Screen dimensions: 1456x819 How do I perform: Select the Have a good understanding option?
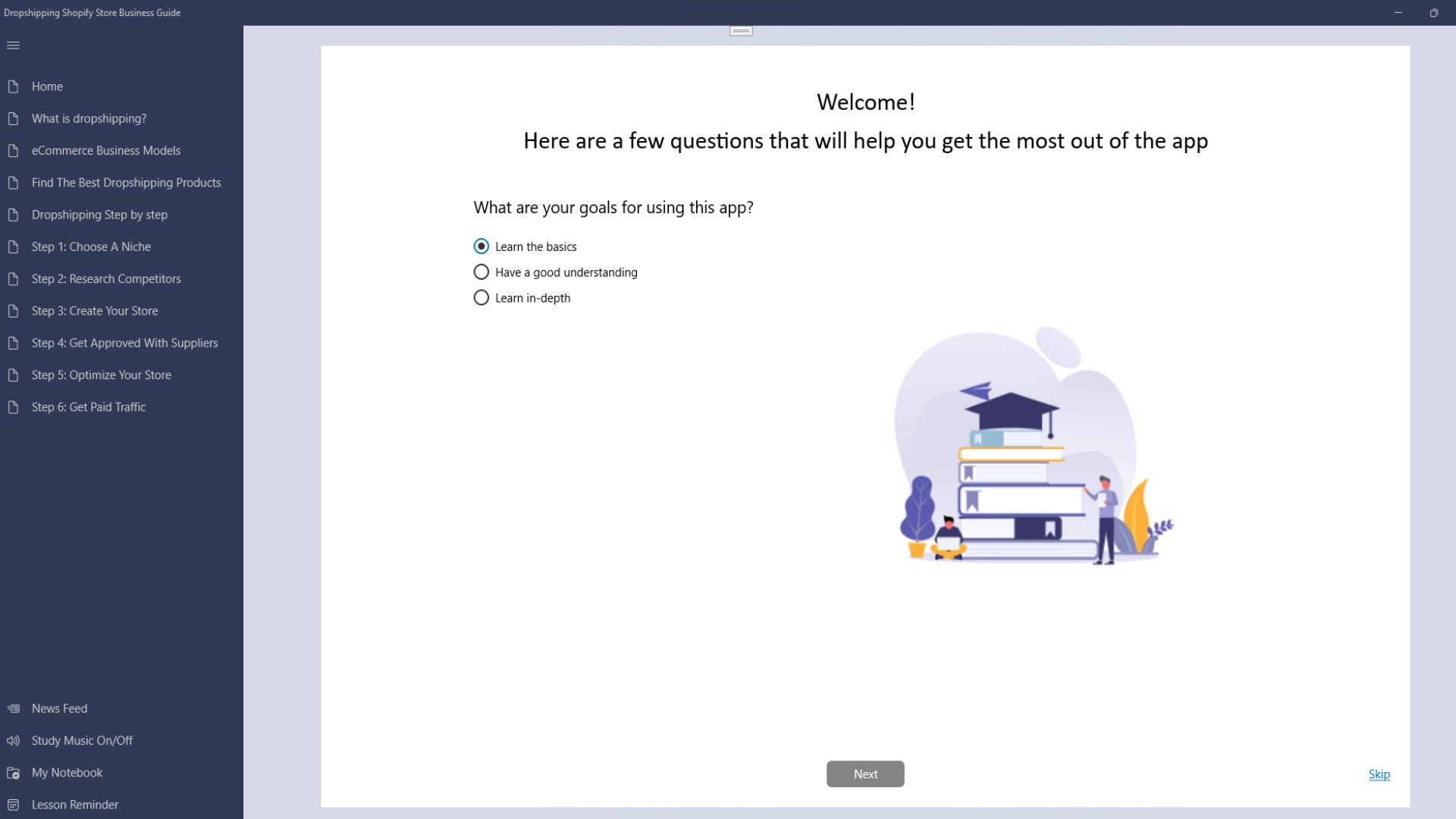coord(481,271)
